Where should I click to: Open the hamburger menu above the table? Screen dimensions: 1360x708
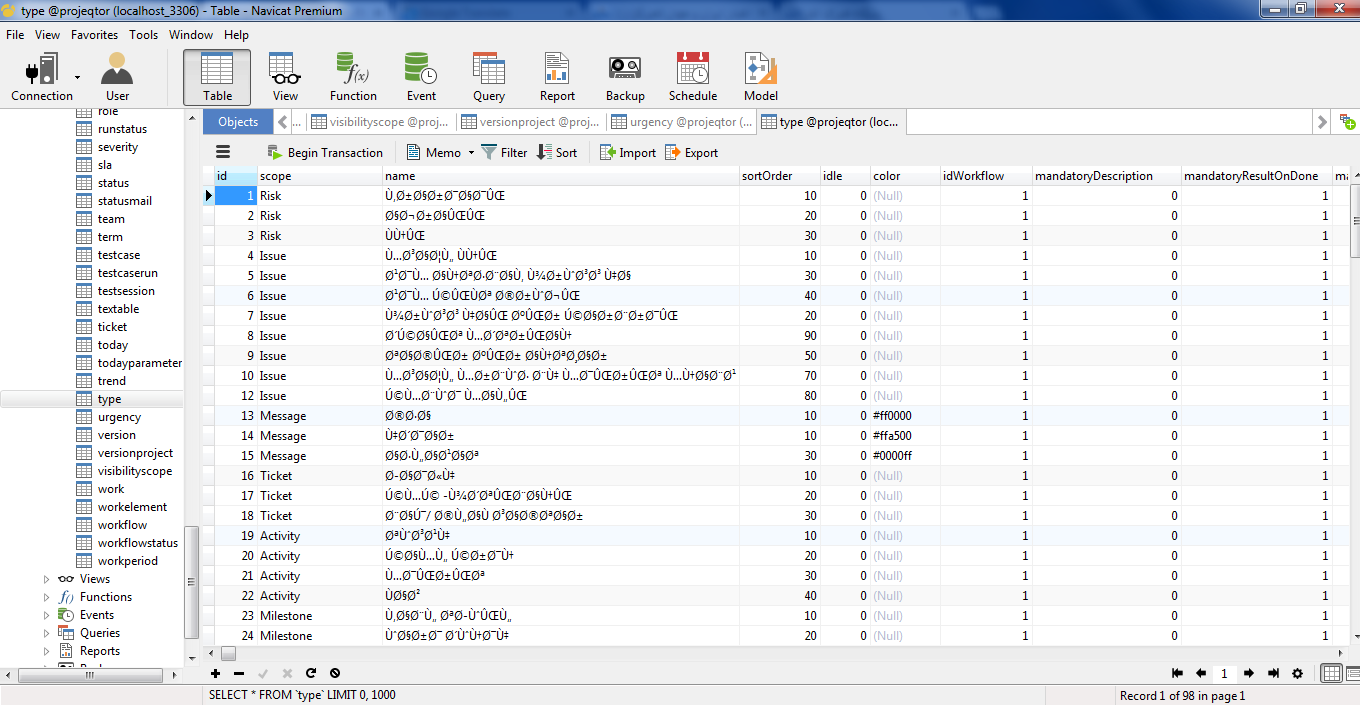point(223,152)
